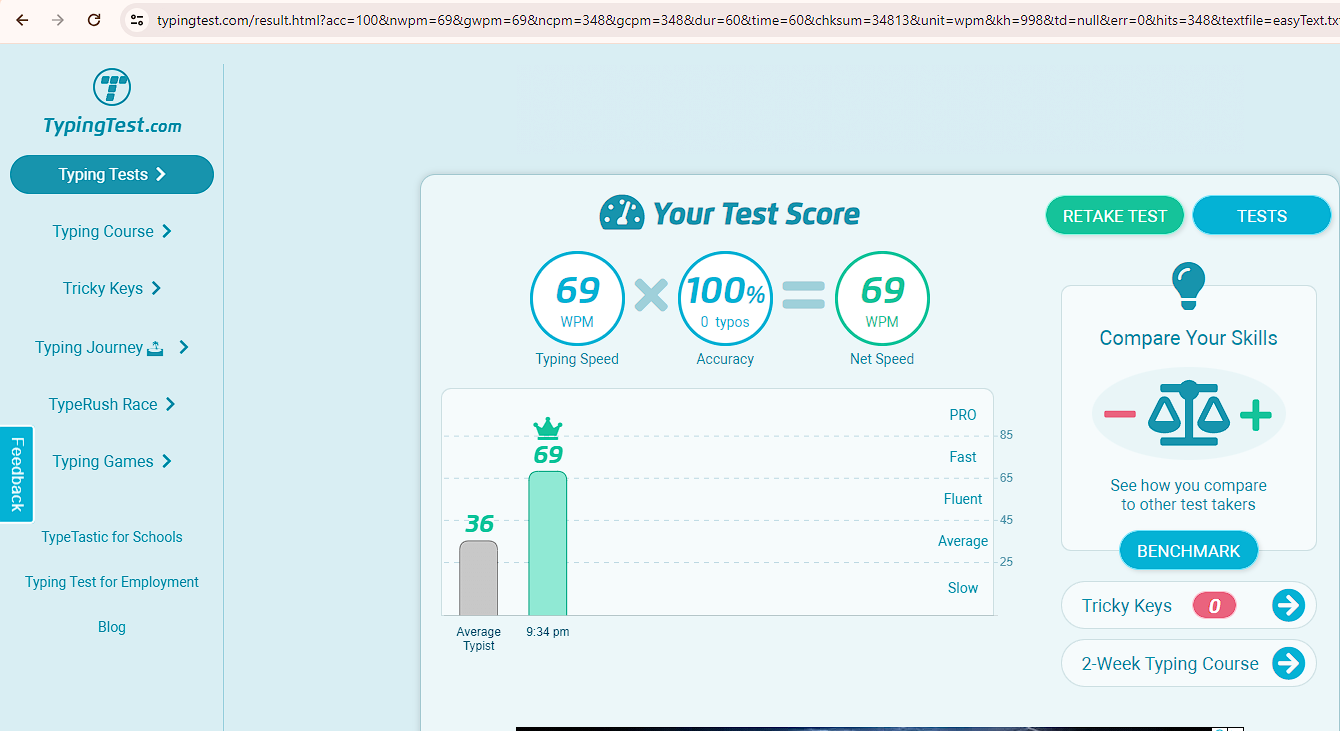Open Tricky Keys using its arrow icon
The height and width of the screenshot is (731, 1340).
[1288, 605]
